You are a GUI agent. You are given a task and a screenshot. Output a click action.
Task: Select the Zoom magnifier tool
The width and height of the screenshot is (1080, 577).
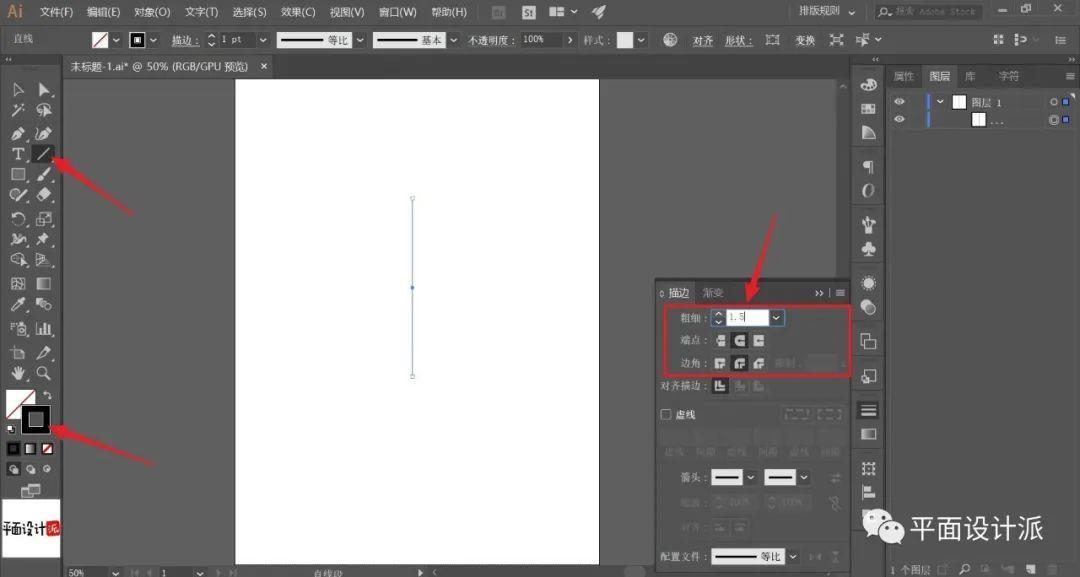point(43,373)
